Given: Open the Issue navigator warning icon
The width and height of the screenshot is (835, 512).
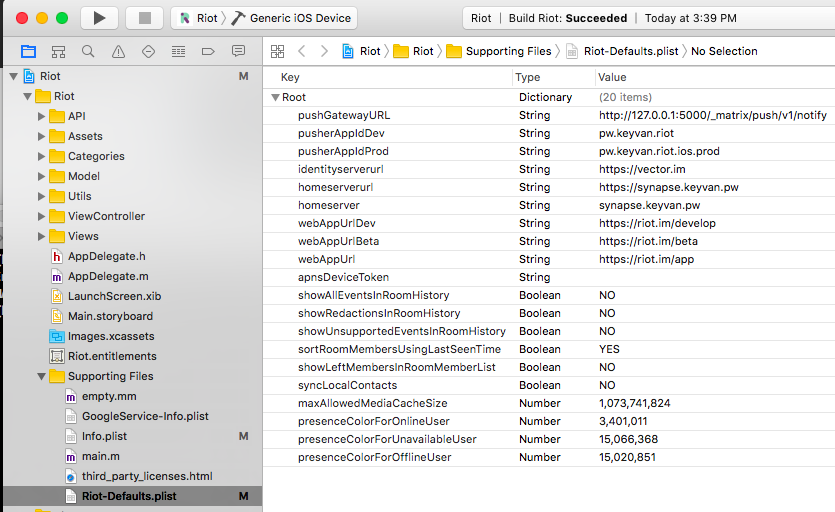Looking at the screenshot, I should click(x=118, y=52).
